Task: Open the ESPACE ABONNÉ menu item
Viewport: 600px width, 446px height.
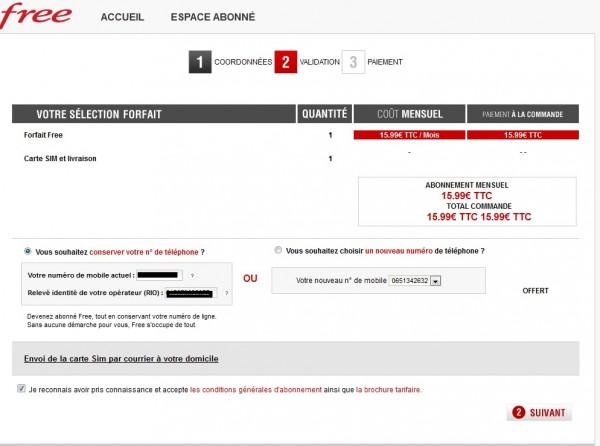Action: click(x=213, y=17)
